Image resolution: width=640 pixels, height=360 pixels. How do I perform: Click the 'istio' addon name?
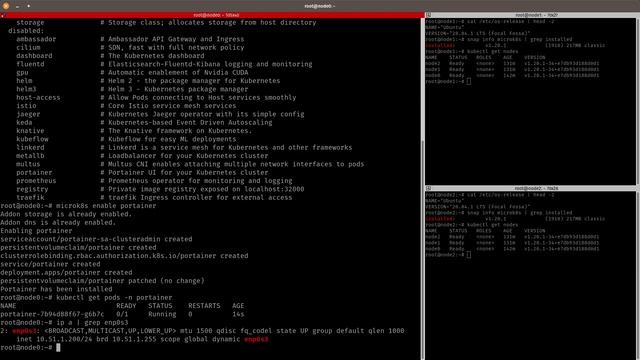(x=26, y=106)
